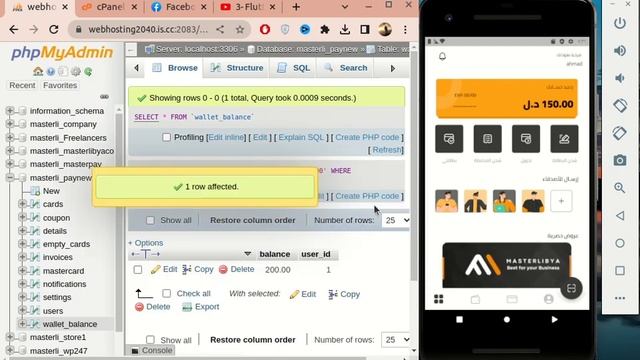Click emulator home circle button

point(620,243)
